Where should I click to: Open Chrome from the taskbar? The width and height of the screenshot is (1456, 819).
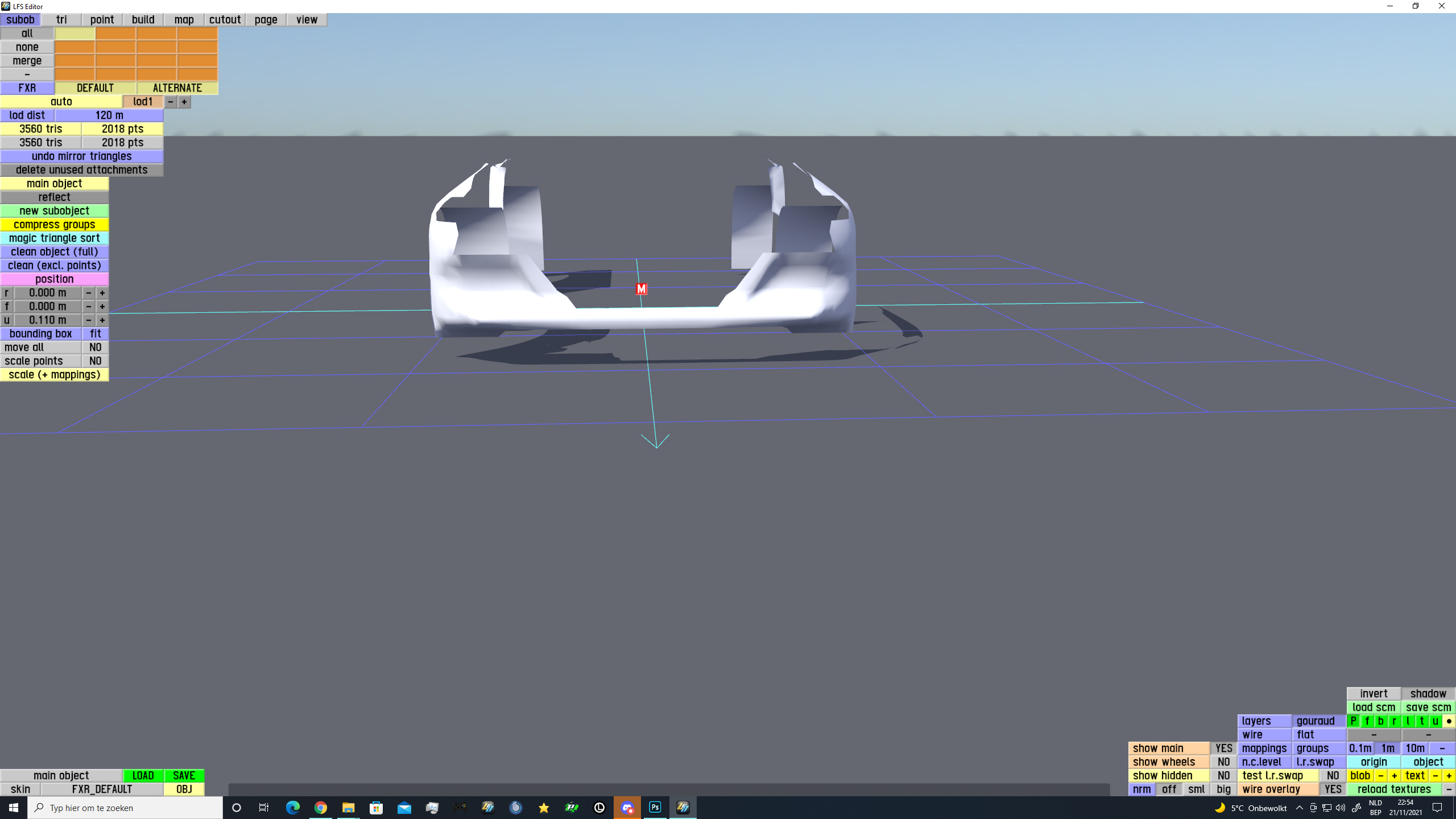[321, 807]
